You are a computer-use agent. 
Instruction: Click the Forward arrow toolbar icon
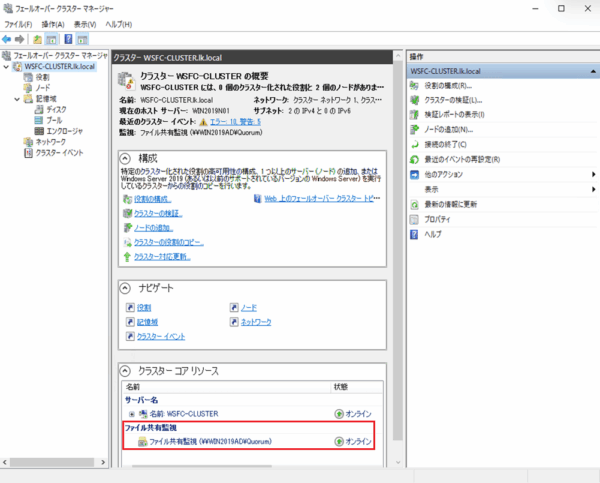[19, 39]
